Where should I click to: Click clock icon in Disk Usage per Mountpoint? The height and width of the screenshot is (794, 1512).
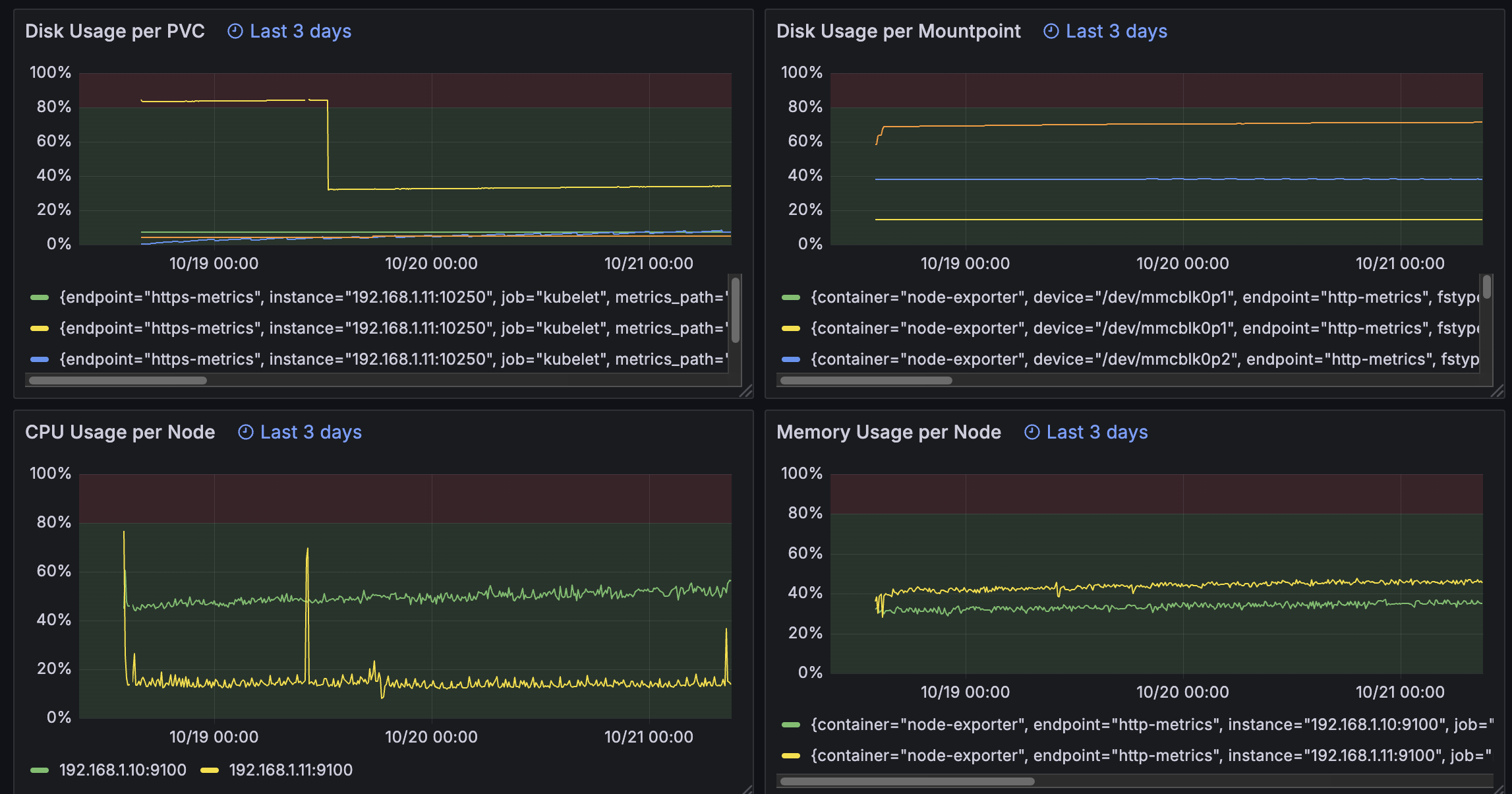point(1051,31)
